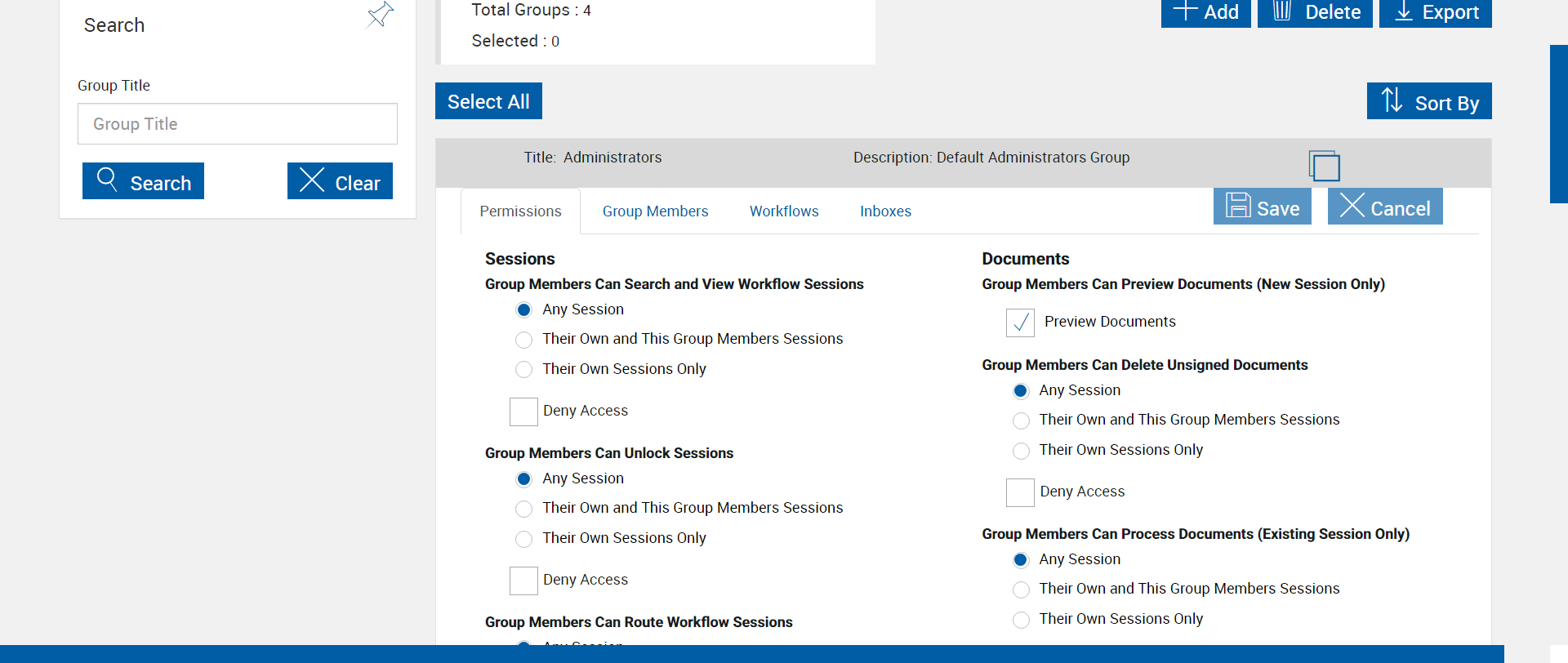Switch to the Group Members tab
Viewport: 1568px width, 663px height.
655,211
